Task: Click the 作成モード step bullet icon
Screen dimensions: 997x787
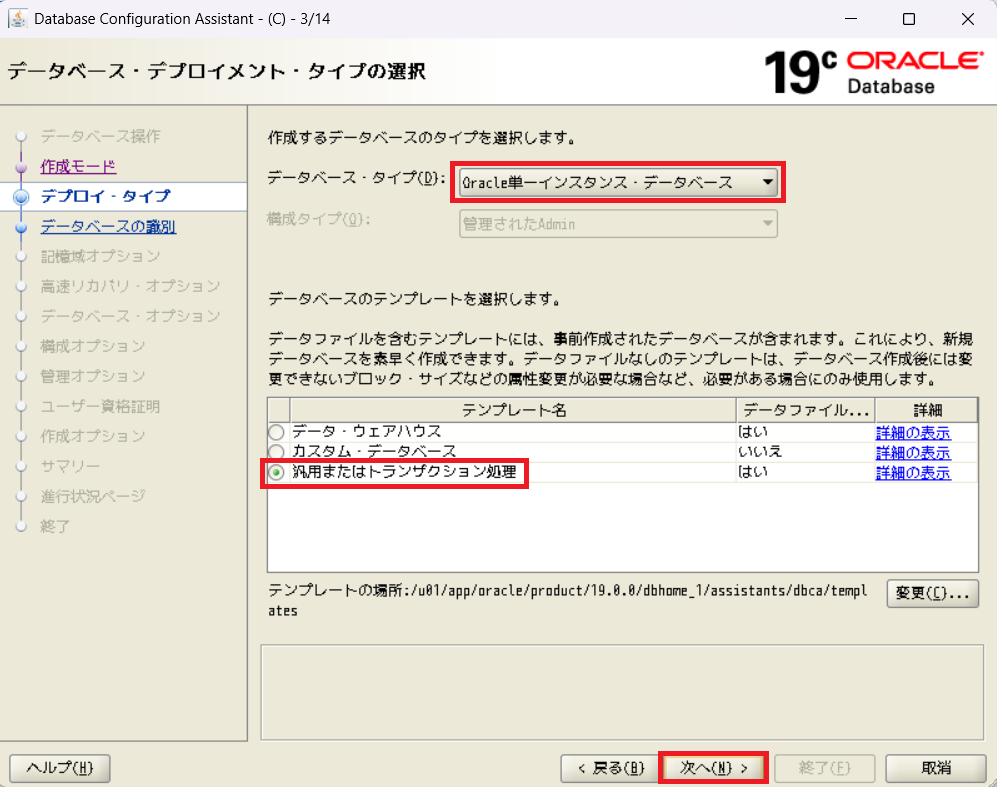Action: pyautogui.click(x=20, y=167)
